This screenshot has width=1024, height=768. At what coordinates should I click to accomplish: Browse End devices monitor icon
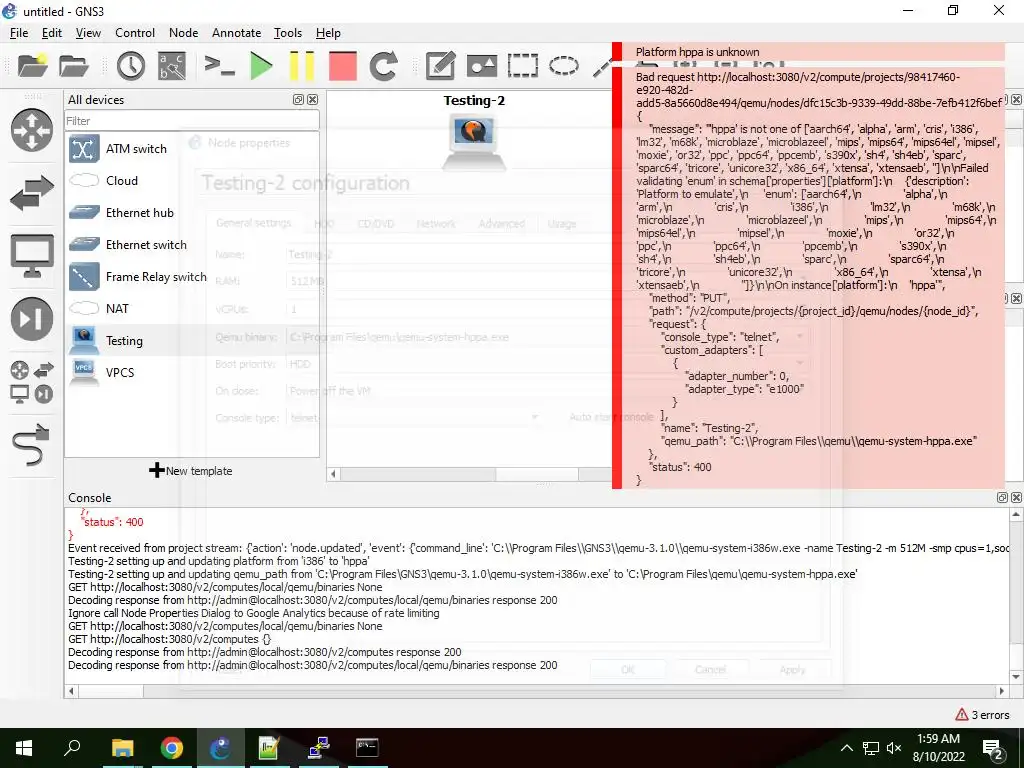point(31,255)
